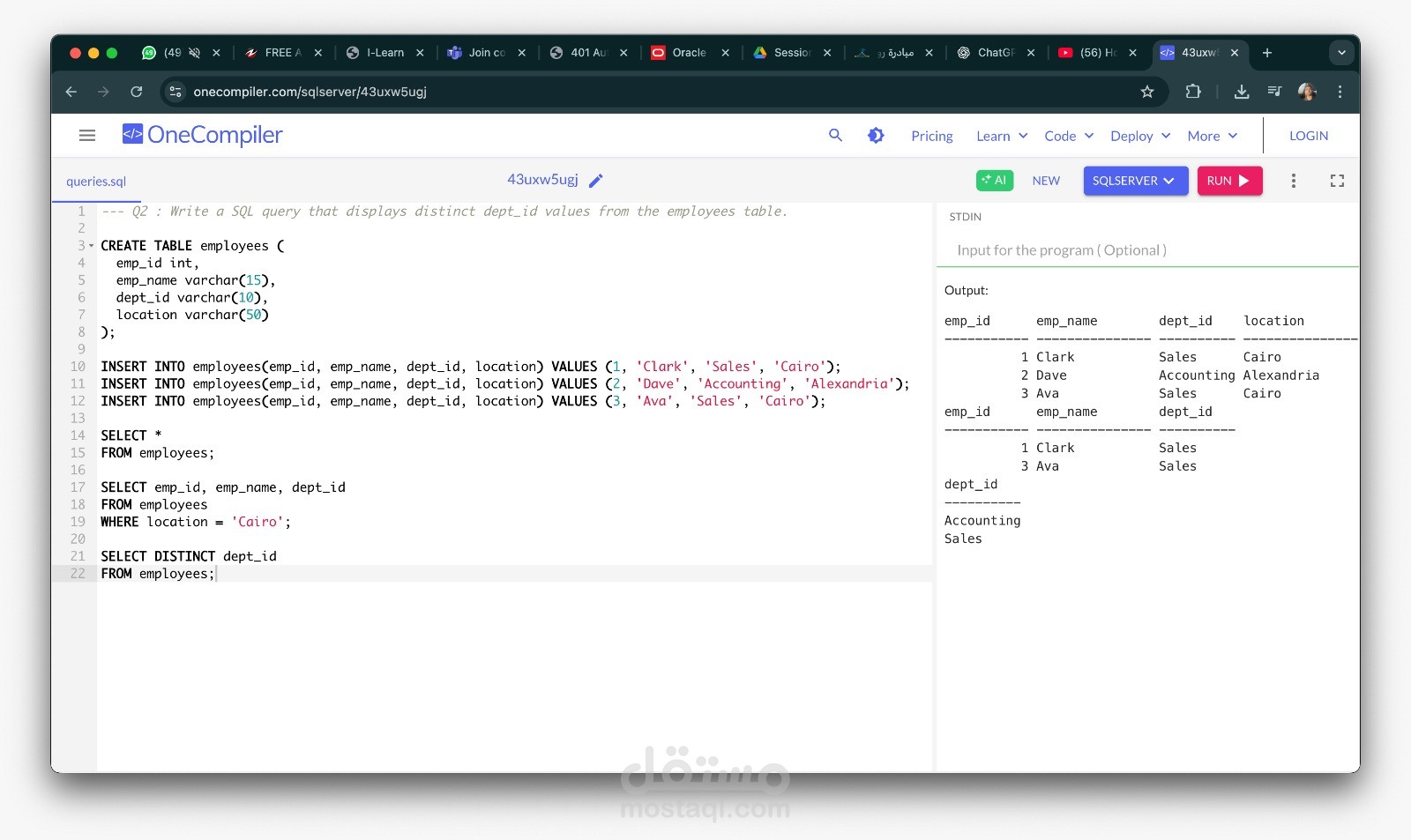The height and width of the screenshot is (840, 1411).
Task: Select the queries.sql file tab
Action: (96, 182)
